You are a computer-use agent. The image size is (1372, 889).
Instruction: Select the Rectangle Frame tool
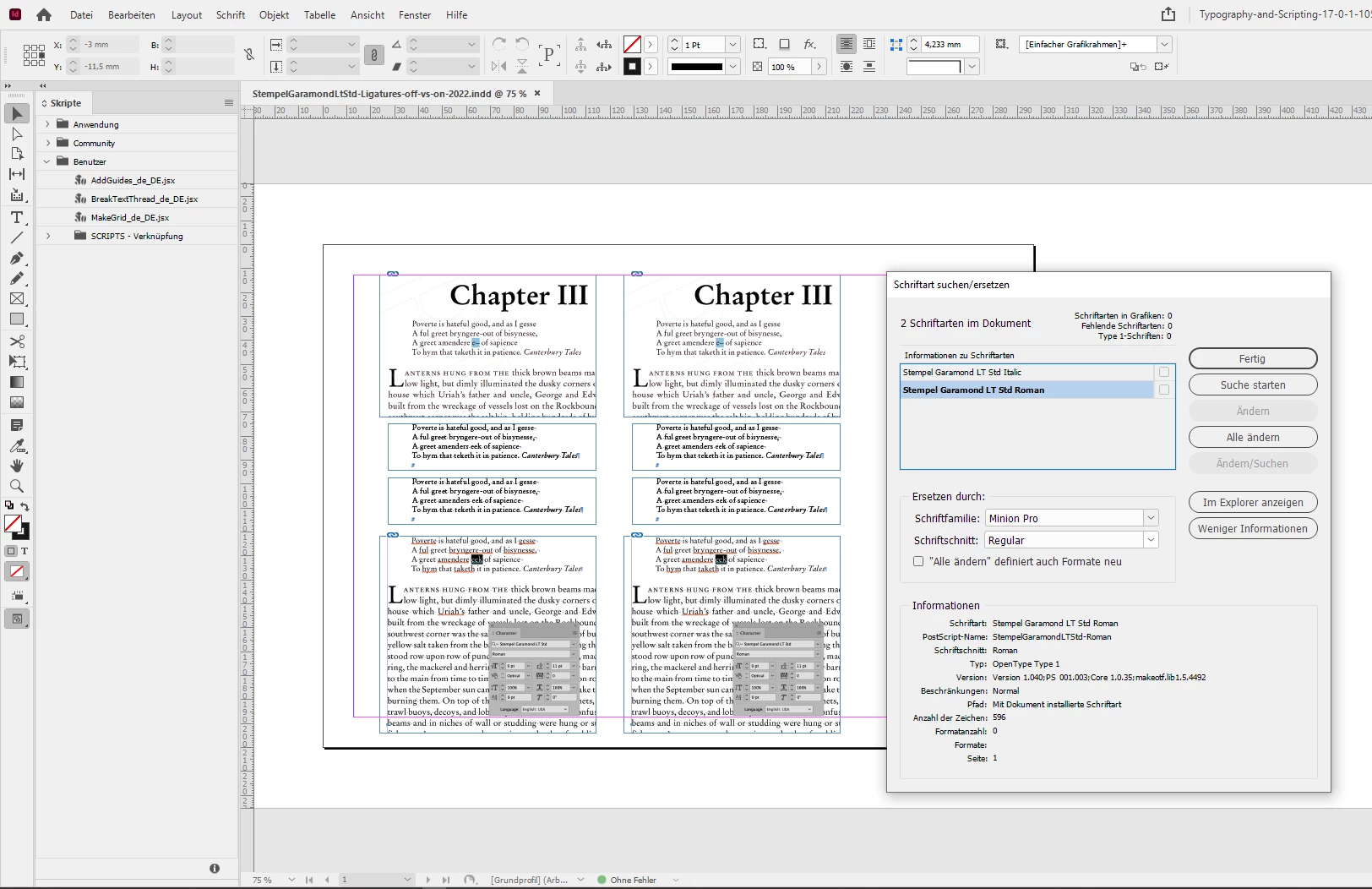pyautogui.click(x=17, y=298)
